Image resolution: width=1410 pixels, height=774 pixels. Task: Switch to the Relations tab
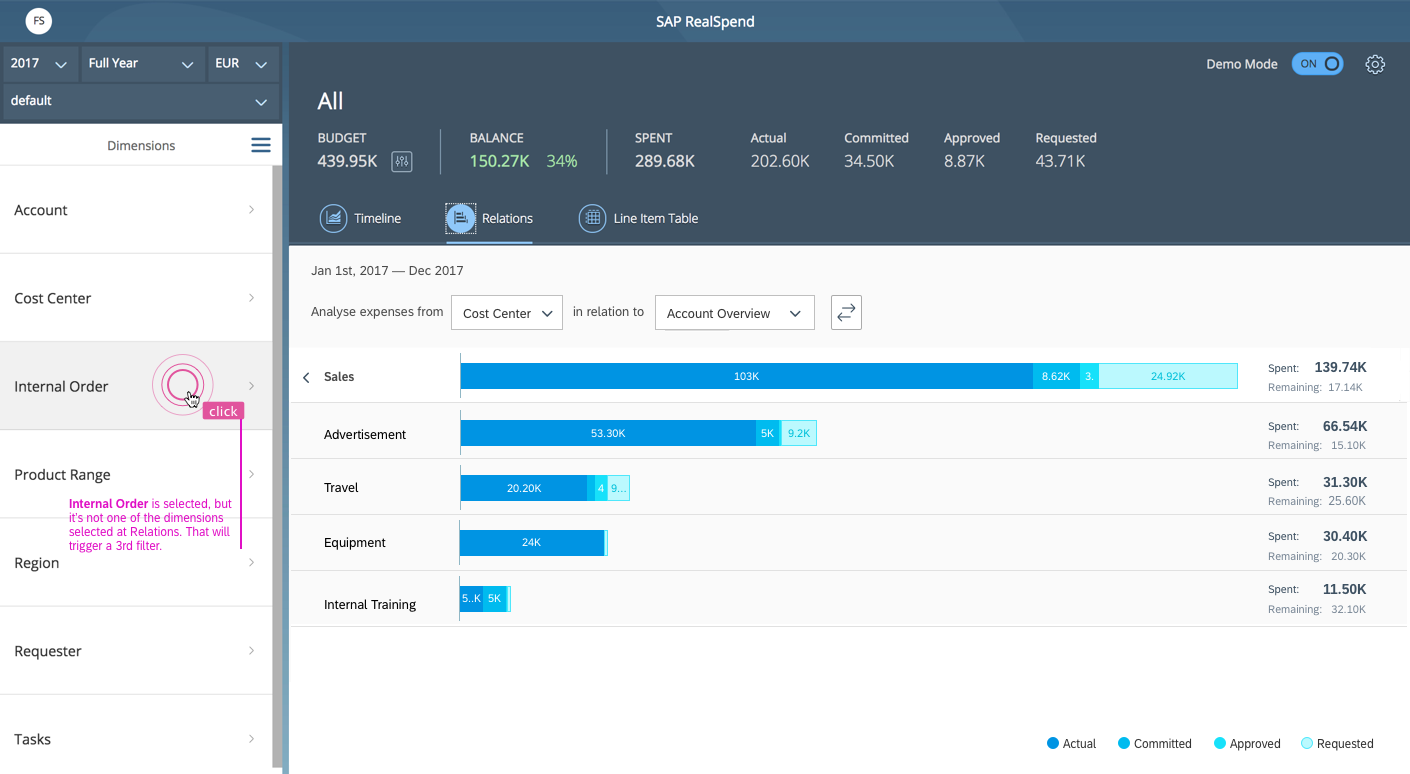point(490,218)
